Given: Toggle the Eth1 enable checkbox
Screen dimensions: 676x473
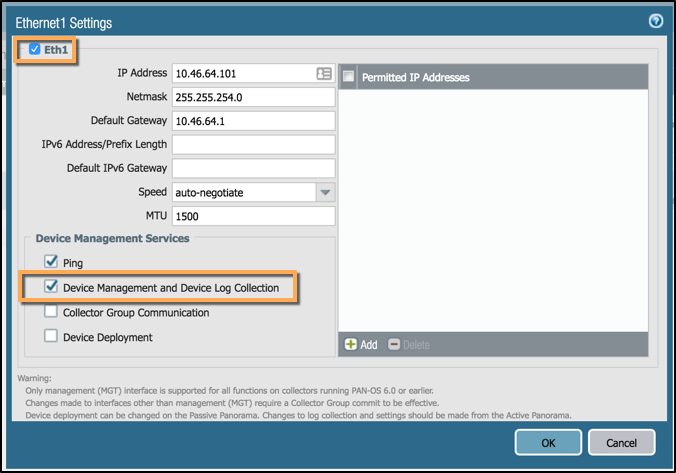Looking at the screenshot, I should tap(34, 49).
